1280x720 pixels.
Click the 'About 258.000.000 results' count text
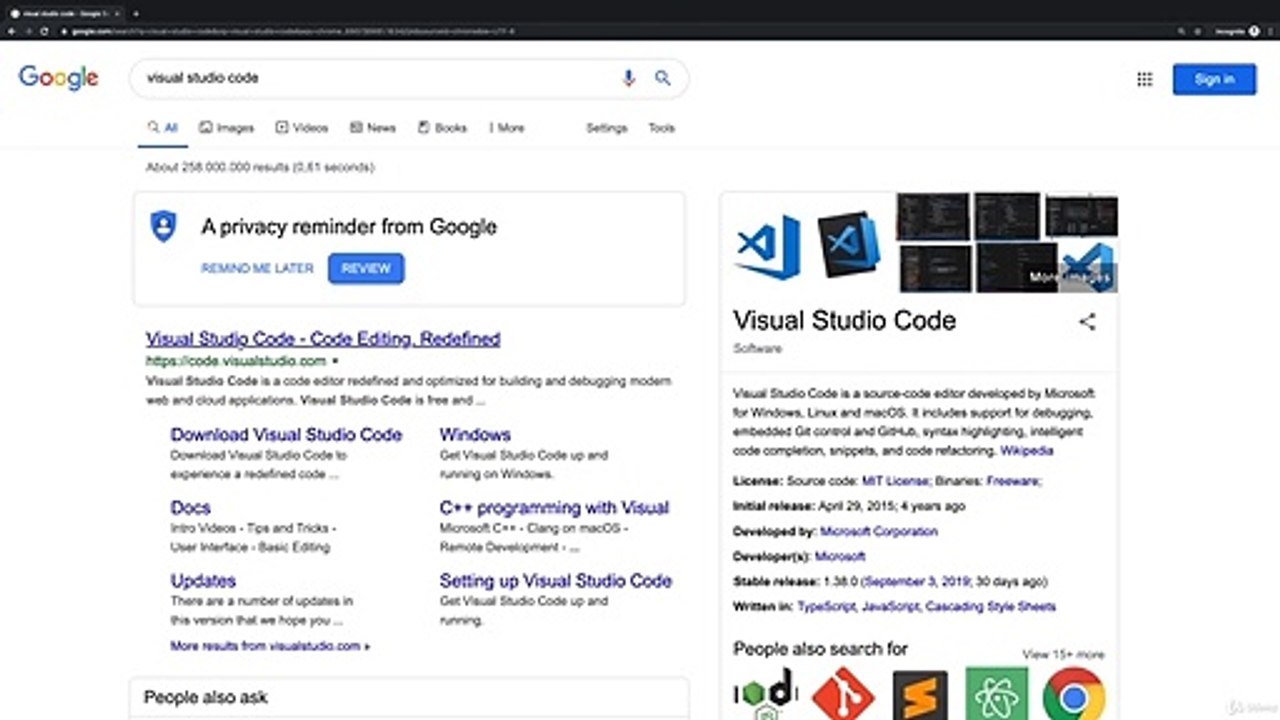(x=260, y=168)
